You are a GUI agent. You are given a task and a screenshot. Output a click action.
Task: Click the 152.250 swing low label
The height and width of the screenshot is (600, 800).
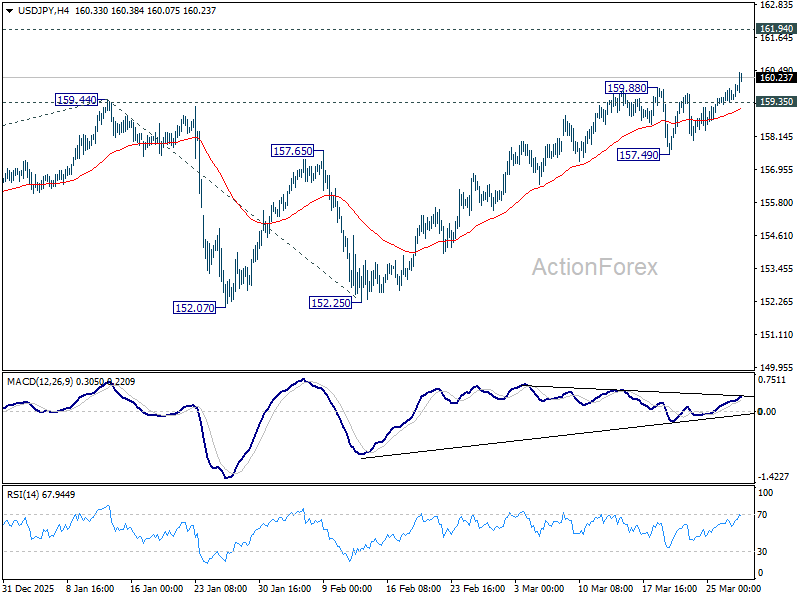pos(329,300)
